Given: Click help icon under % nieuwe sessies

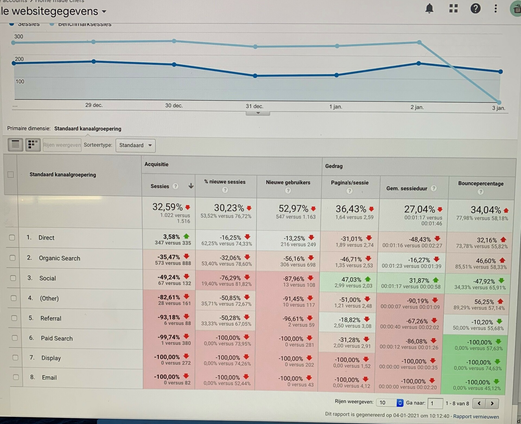Looking at the screenshot, I should (225, 190).
